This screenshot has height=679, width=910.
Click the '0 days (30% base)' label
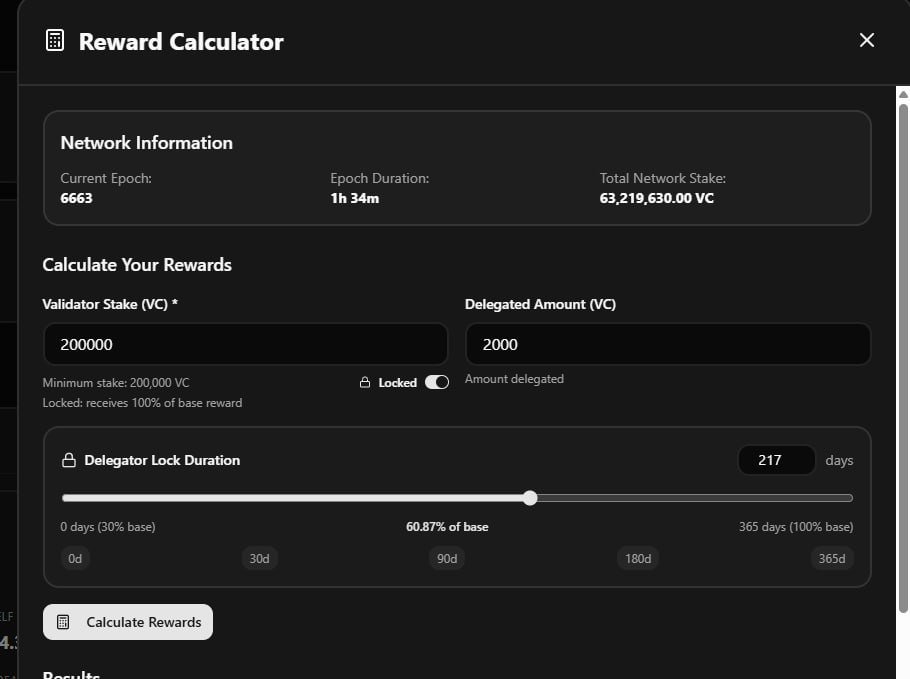pyautogui.click(x=108, y=527)
